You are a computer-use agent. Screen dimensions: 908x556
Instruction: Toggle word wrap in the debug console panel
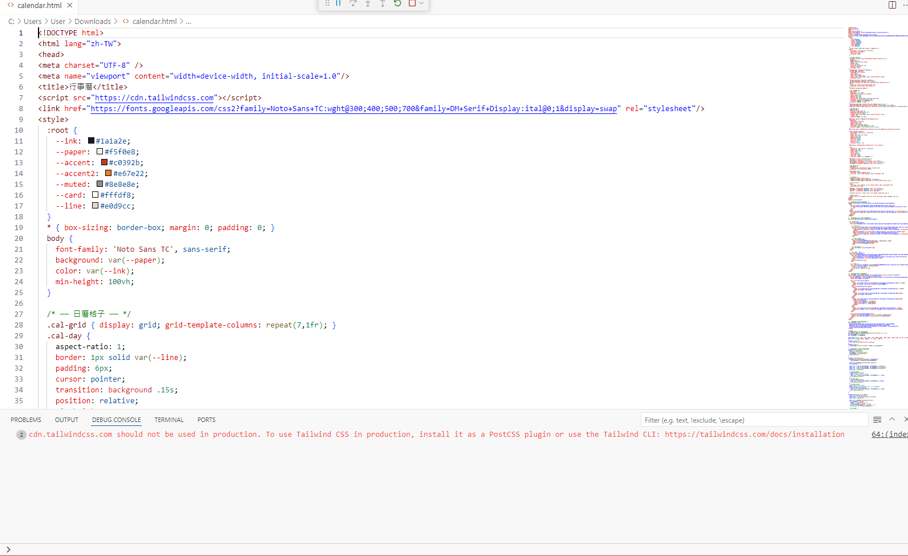click(877, 420)
